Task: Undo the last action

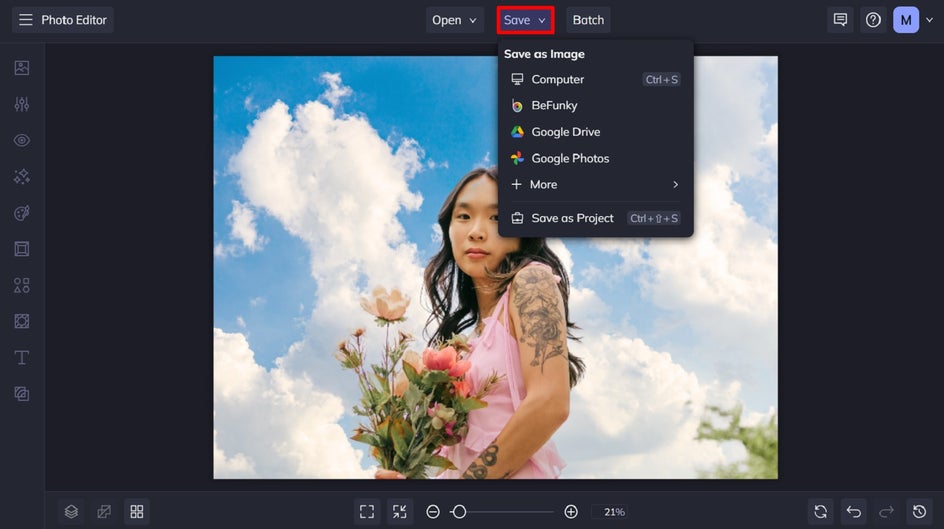Action: 854,512
